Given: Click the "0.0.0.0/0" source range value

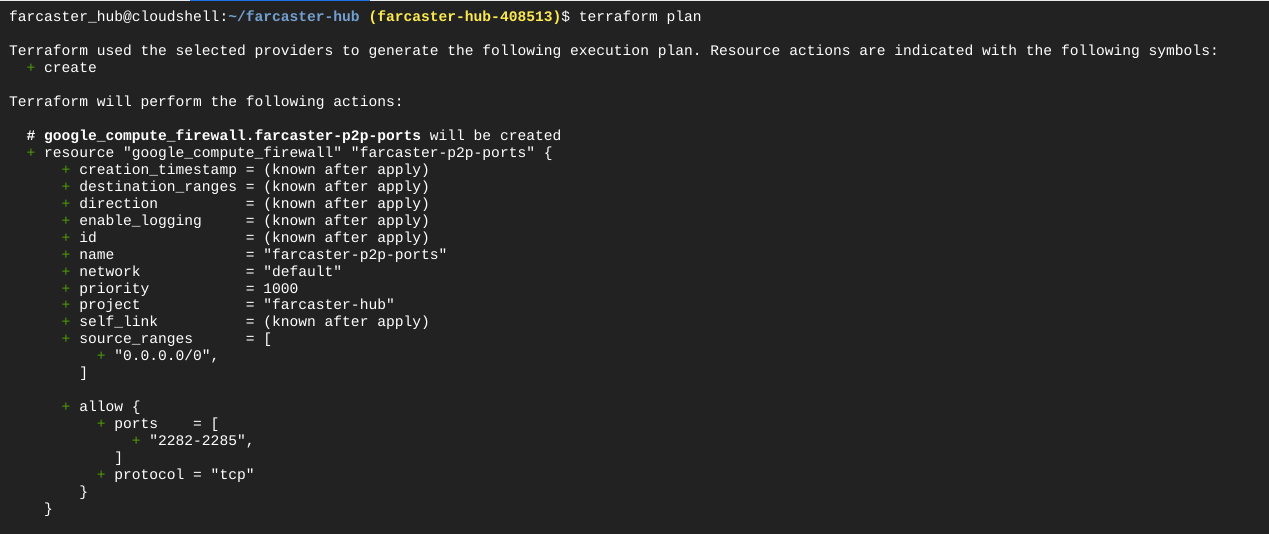Looking at the screenshot, I should pyautogui.click(x=166, y=356).
